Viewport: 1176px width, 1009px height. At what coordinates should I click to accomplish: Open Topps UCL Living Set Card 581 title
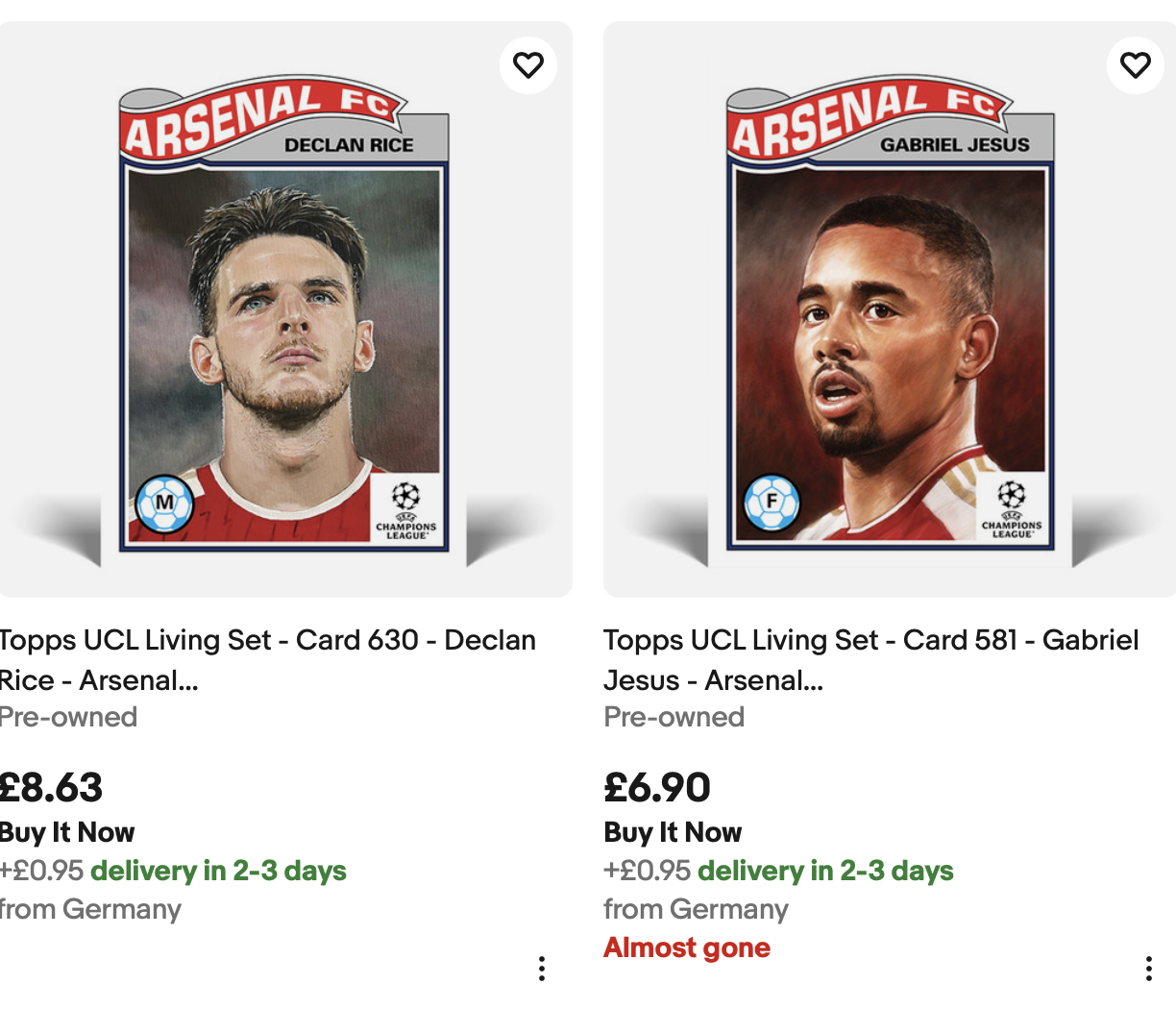point(871,660)
